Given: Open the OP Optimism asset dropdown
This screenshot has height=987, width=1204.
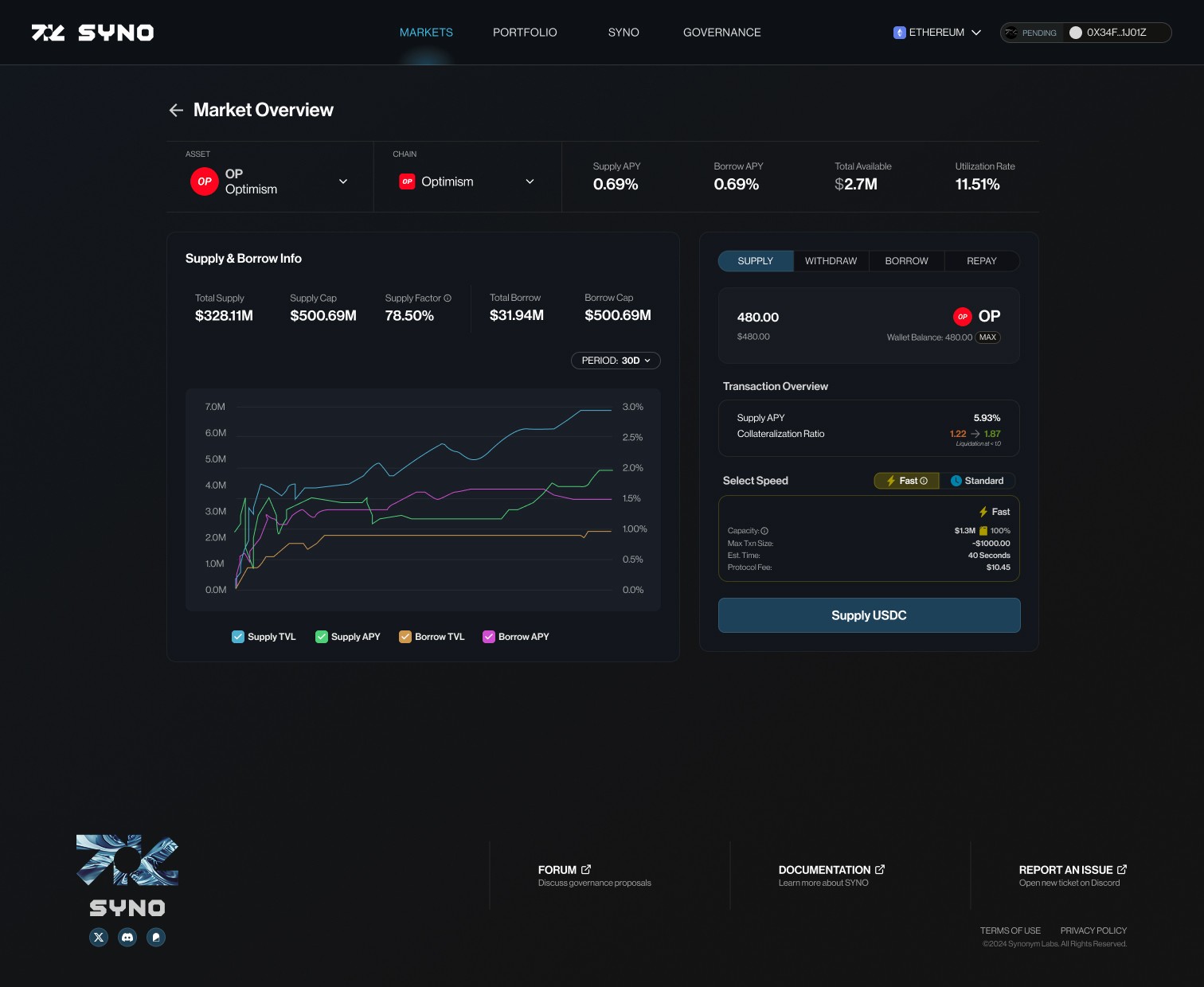Looking at the screenshot, I should 270,181.
